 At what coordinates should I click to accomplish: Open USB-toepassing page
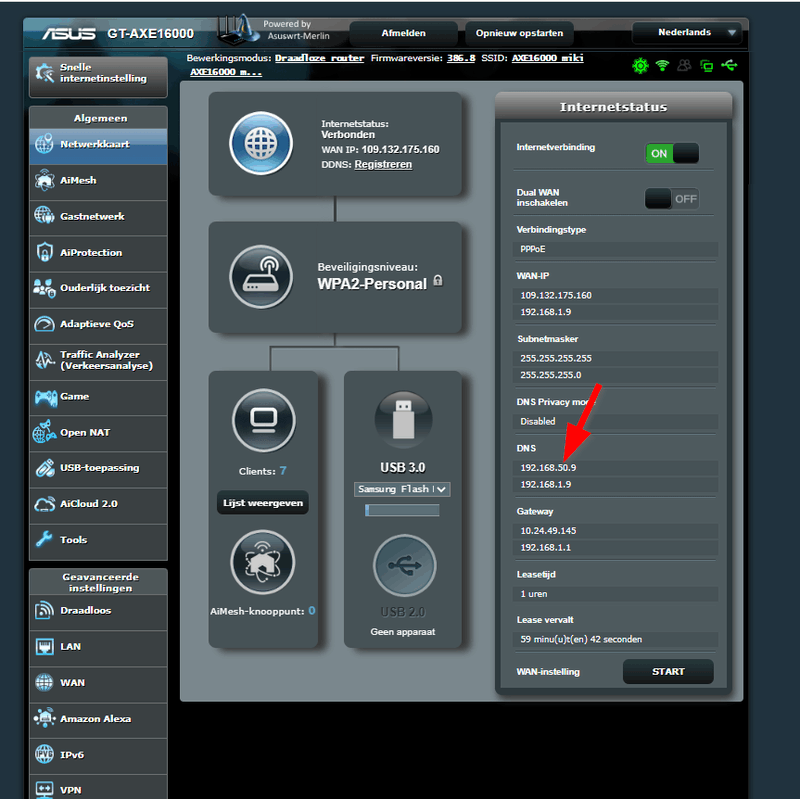98,468
